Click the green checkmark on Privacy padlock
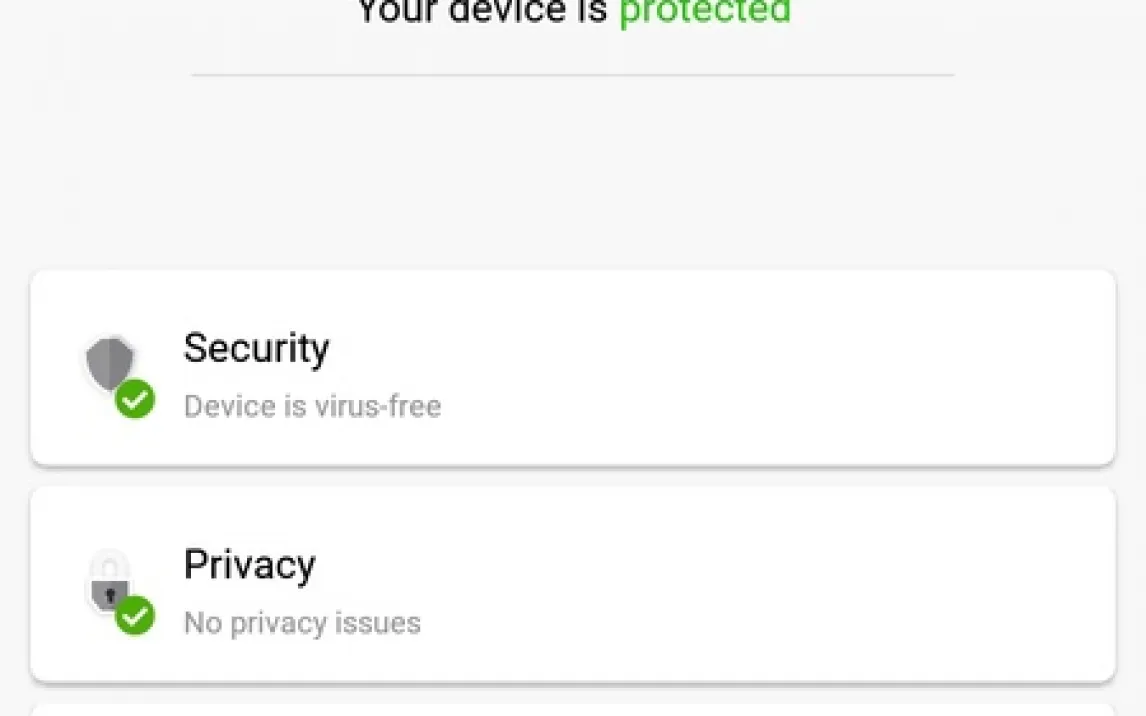This screenshot has width=1146, height=716. [135, 616]
